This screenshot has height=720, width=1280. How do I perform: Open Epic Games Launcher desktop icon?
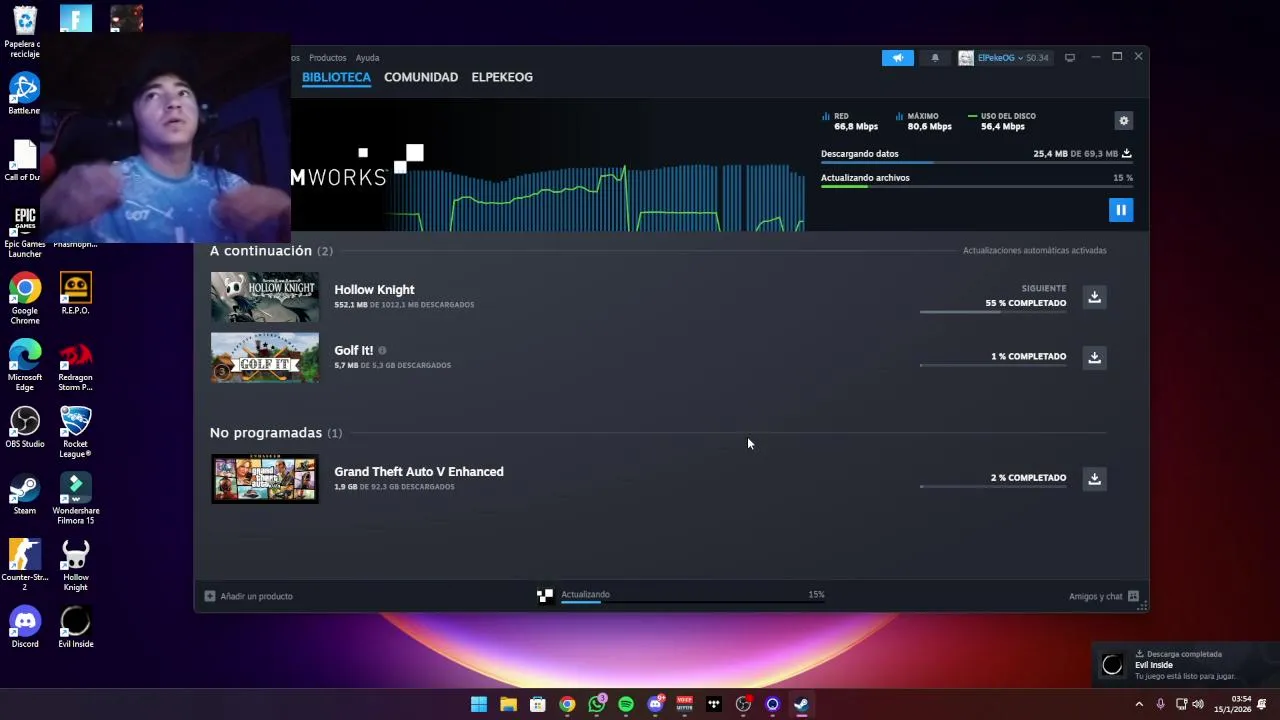(25, 232)
